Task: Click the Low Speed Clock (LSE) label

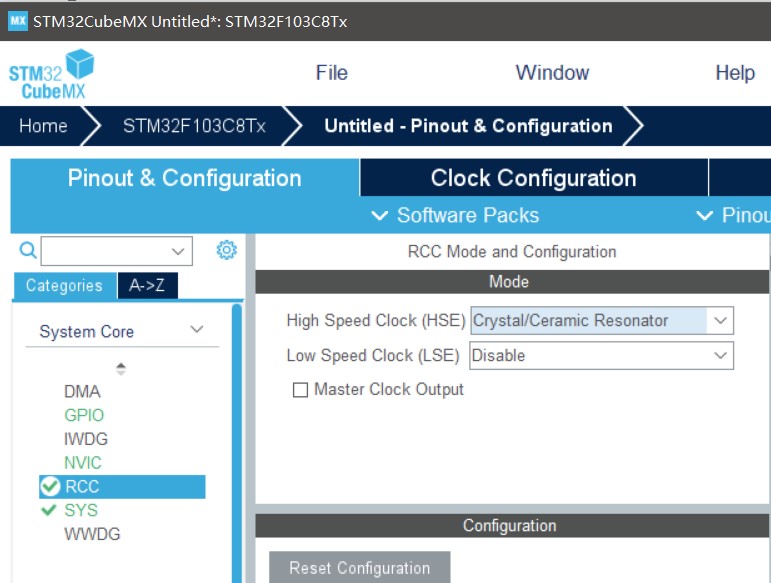Action: (373, 355)
